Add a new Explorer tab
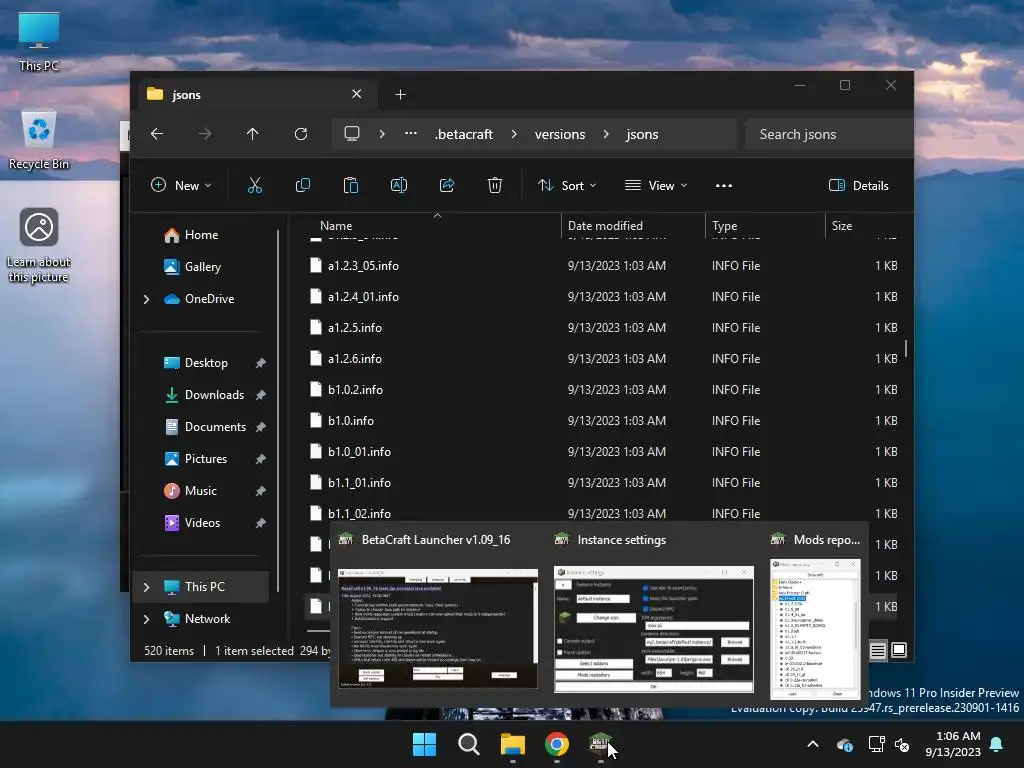Viewport: 1024px width, 768px height. [400, 95]
